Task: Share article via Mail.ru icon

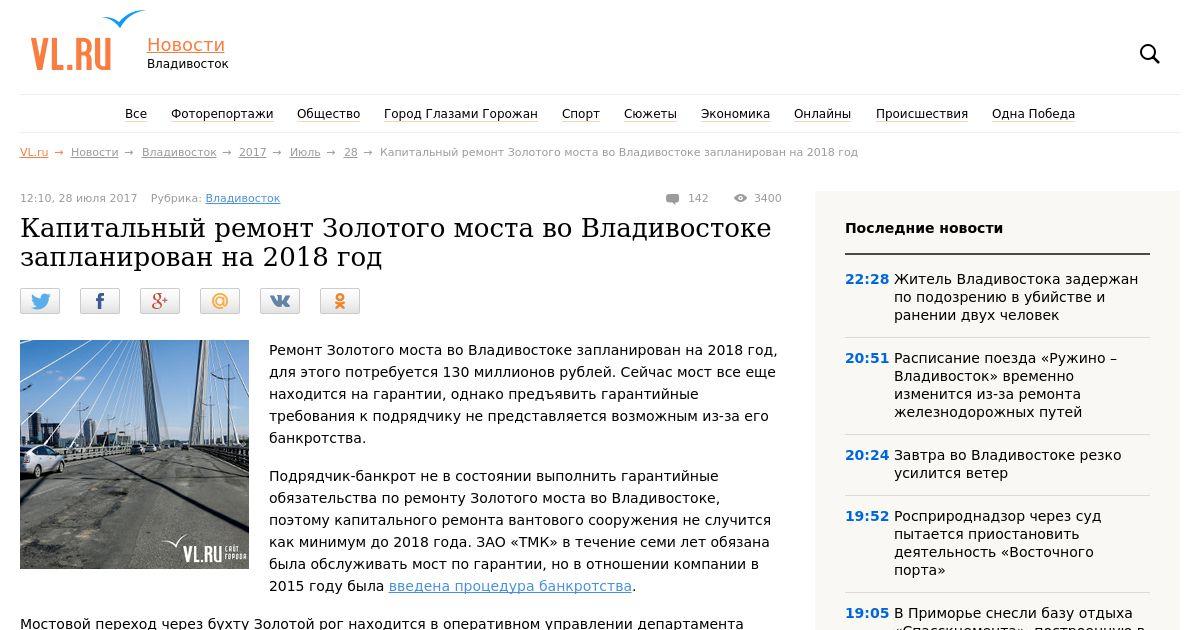Action: 220,301
